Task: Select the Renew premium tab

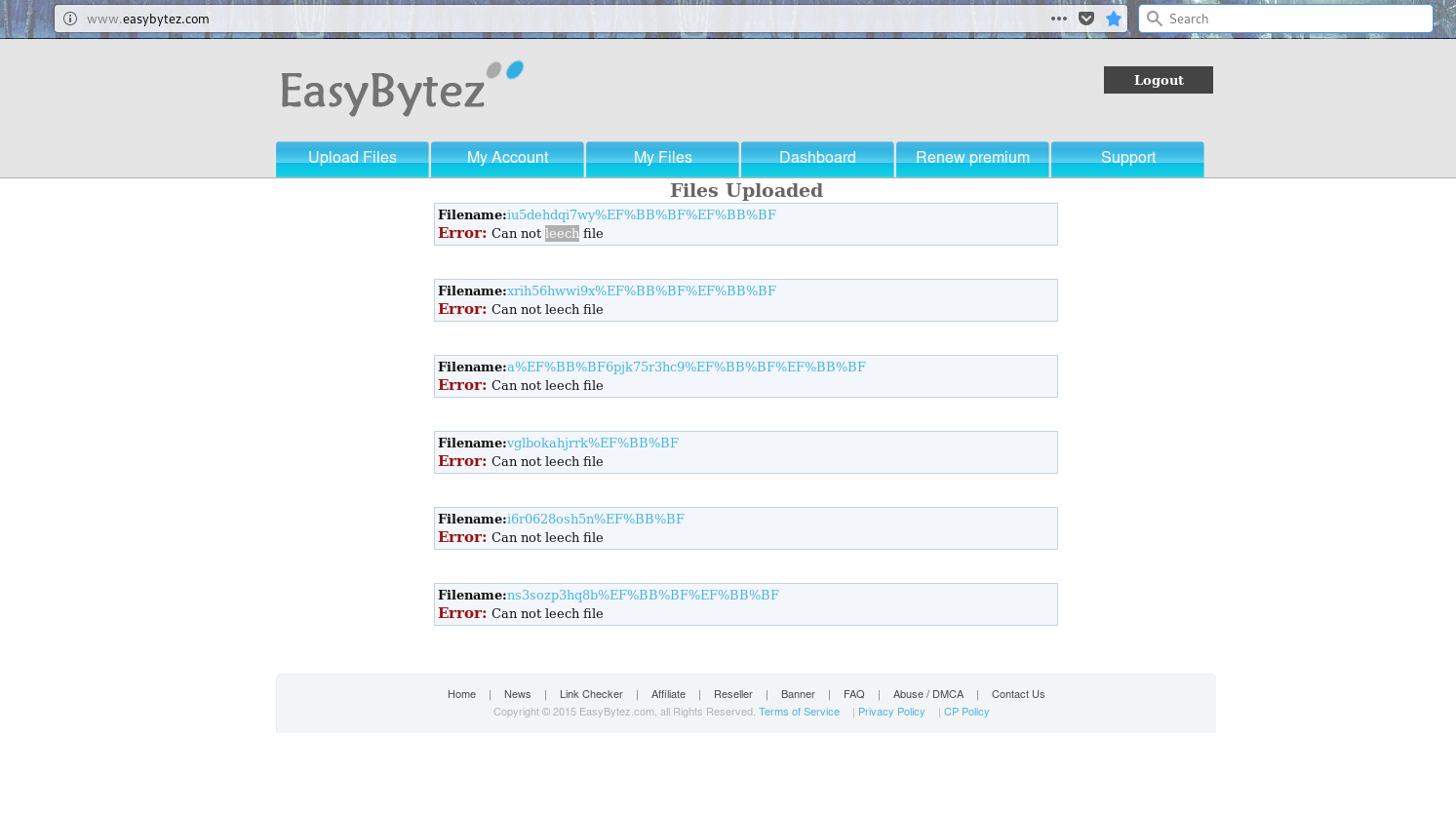Action: [x=972, y=159]
